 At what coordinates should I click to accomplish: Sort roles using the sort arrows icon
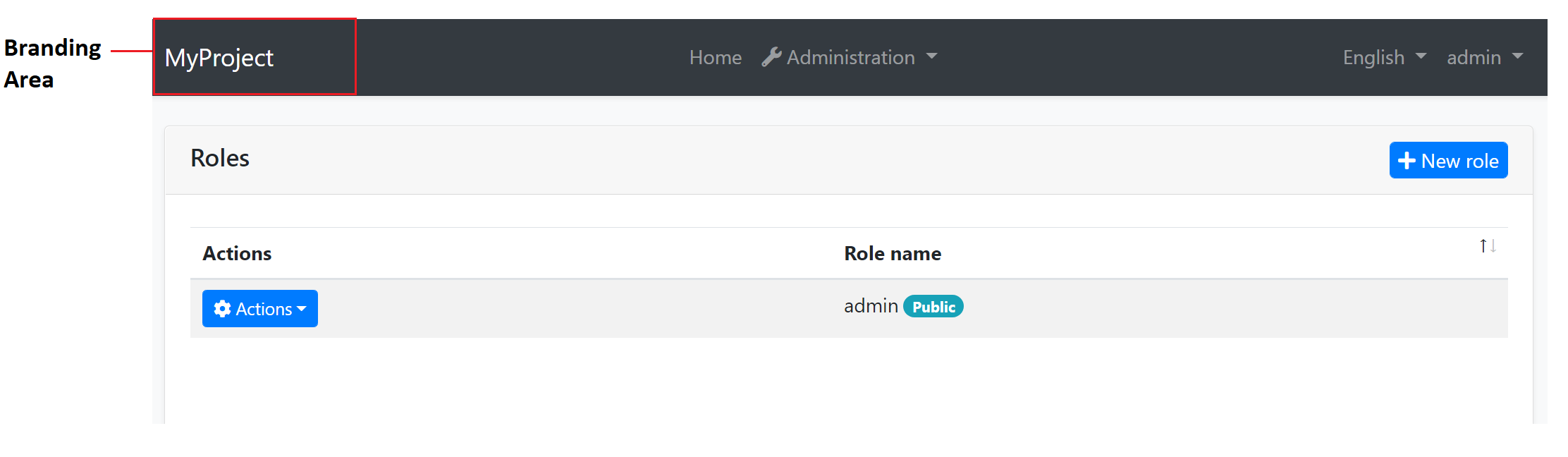pos(1488,245)
